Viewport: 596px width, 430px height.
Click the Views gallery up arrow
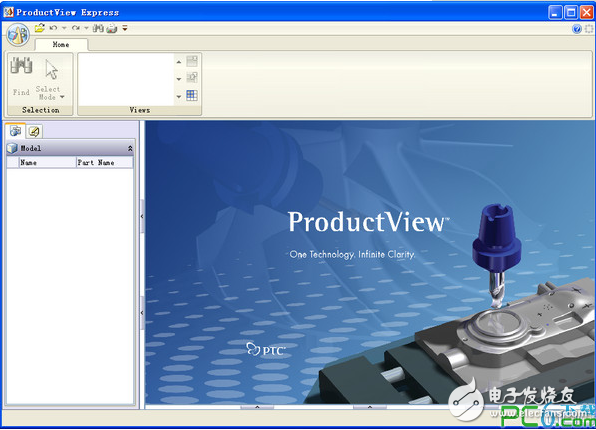[179, 62]
